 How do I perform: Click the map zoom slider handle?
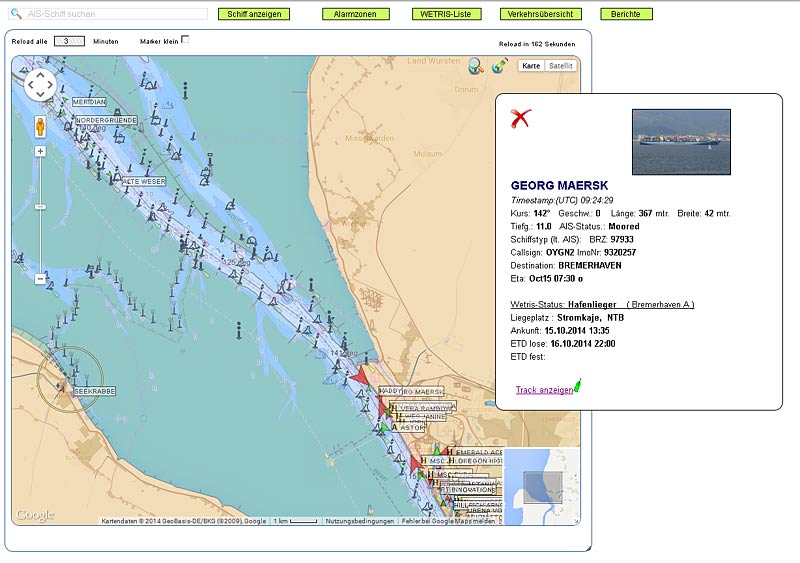[x=40, y=207]
